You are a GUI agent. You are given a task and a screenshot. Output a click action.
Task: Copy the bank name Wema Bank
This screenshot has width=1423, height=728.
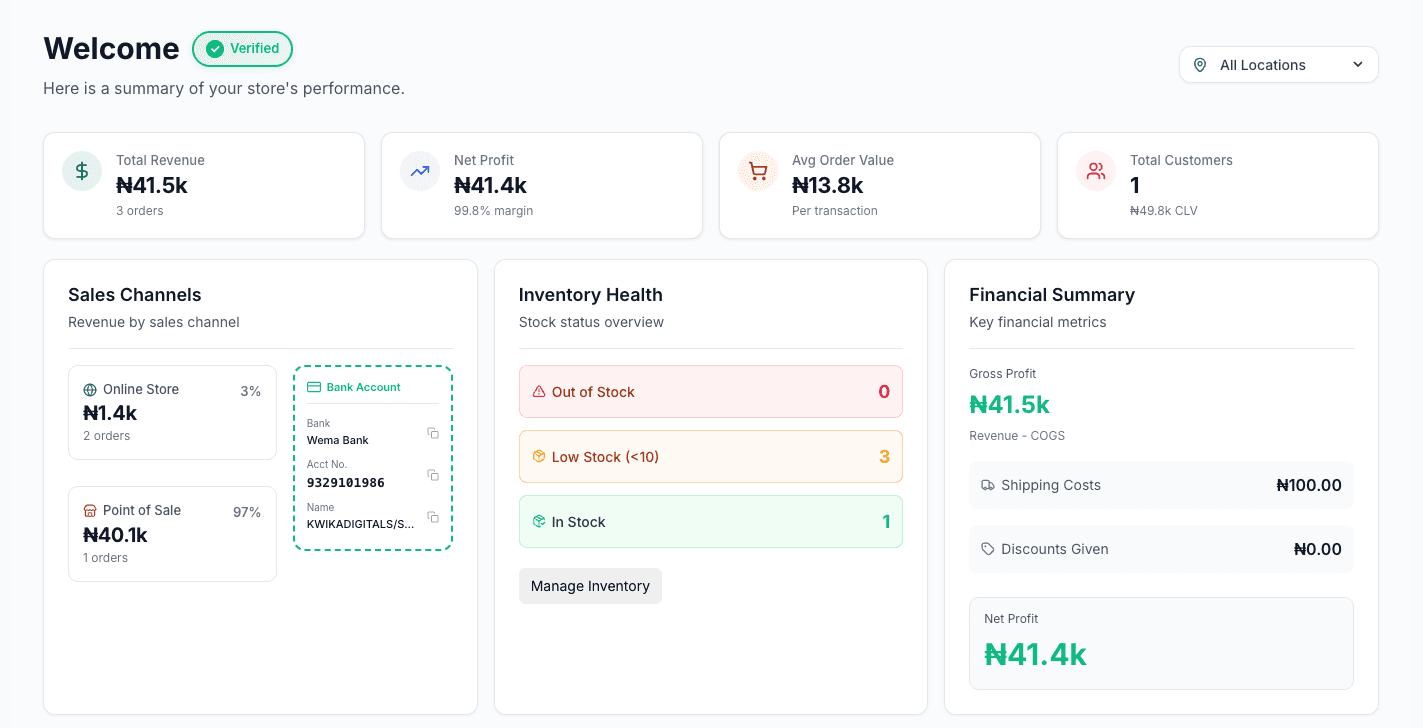[x=433, y=433]
